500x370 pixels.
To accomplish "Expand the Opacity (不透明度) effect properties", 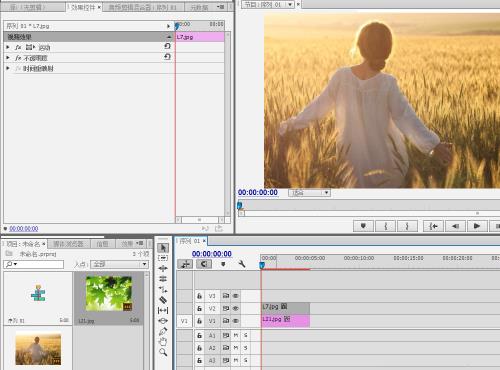I will (x=8, y=58).
